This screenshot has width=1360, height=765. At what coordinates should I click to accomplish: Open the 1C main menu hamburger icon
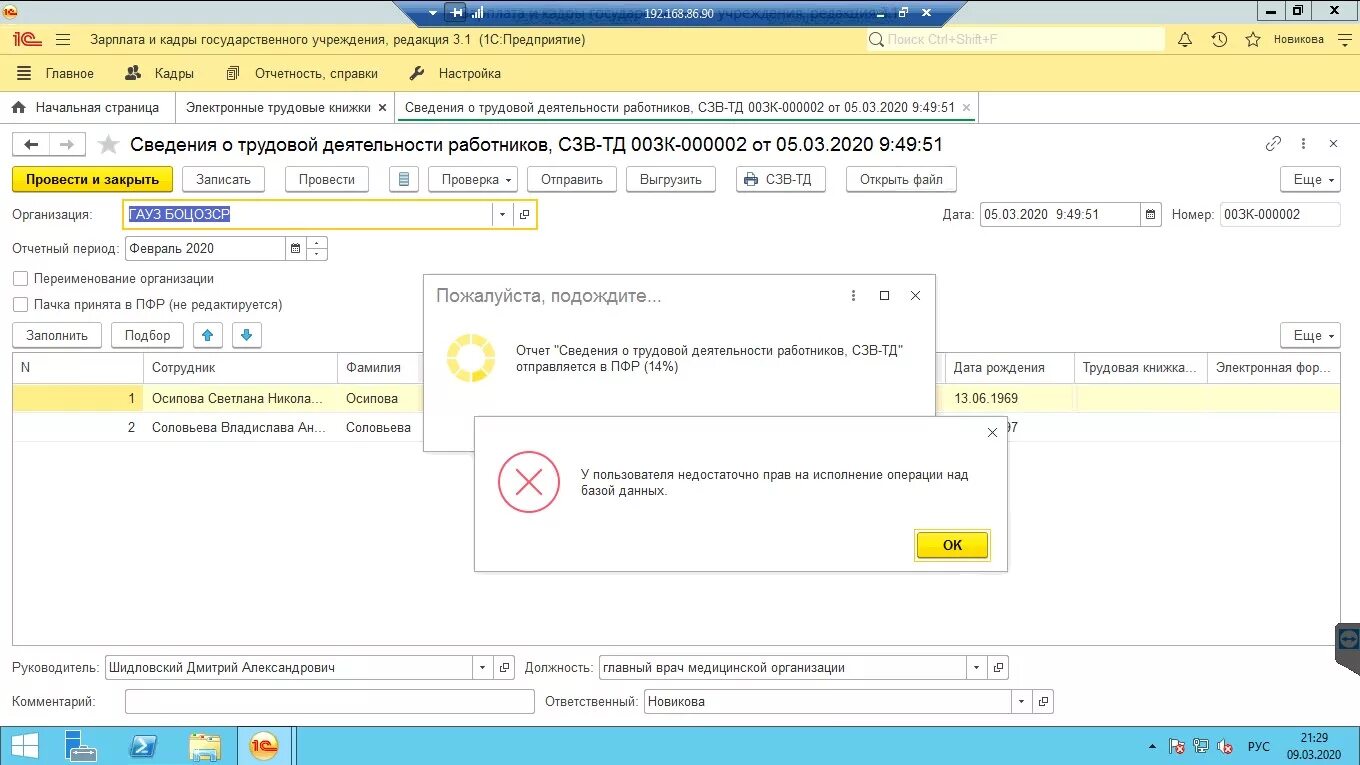[63, 40]
